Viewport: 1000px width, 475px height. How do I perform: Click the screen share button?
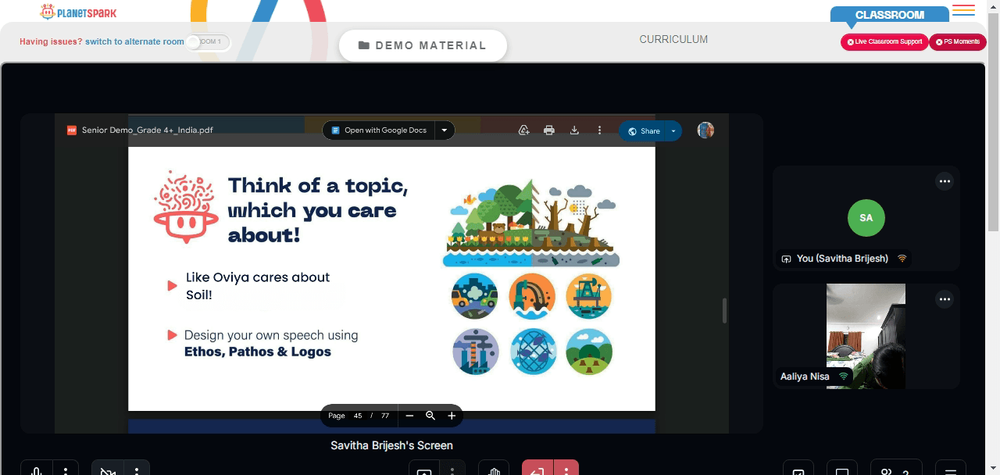[424, 469]
